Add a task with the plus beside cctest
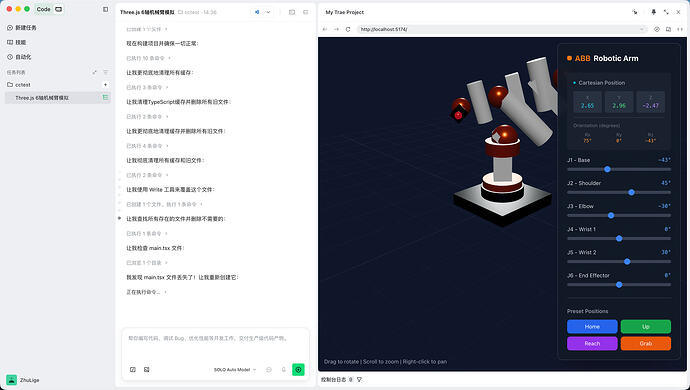Viewport: 690px width, 390px height. 105,85
